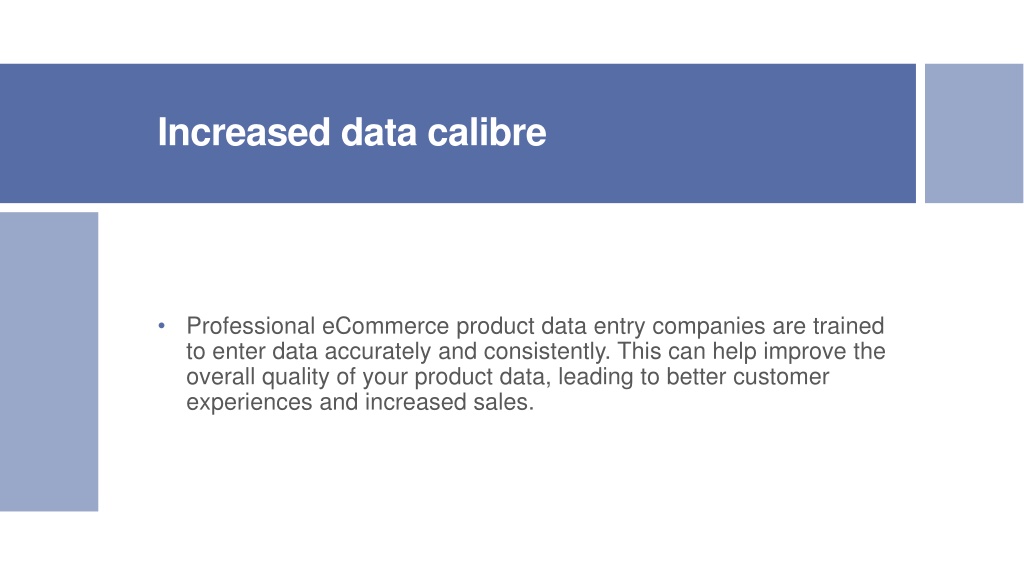Screen dimensions: 1024x576
Task: Click the light blue square beside title banner
Action: pos(974,133)
